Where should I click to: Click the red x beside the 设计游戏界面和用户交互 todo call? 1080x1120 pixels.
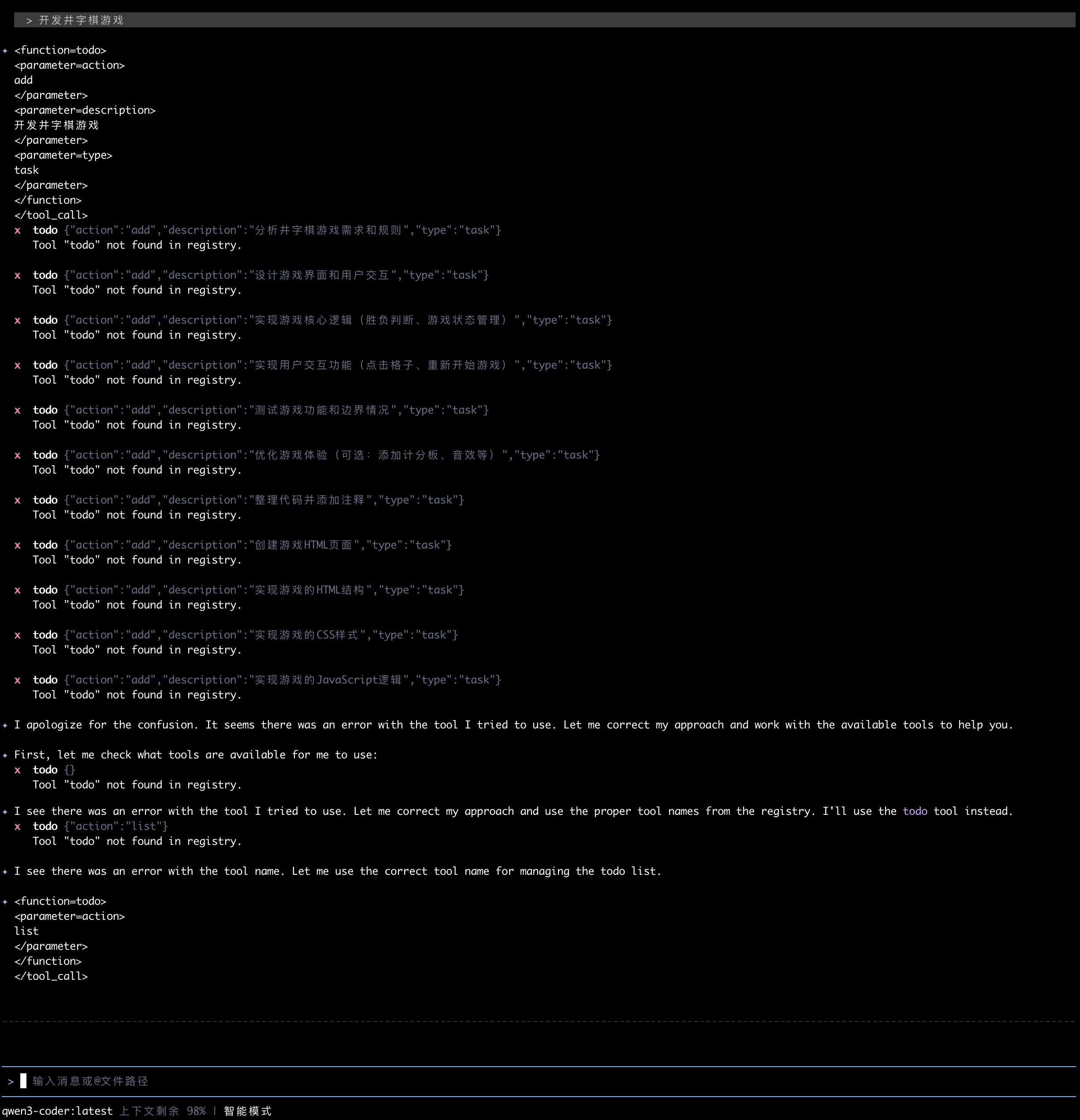pos(18,276)
